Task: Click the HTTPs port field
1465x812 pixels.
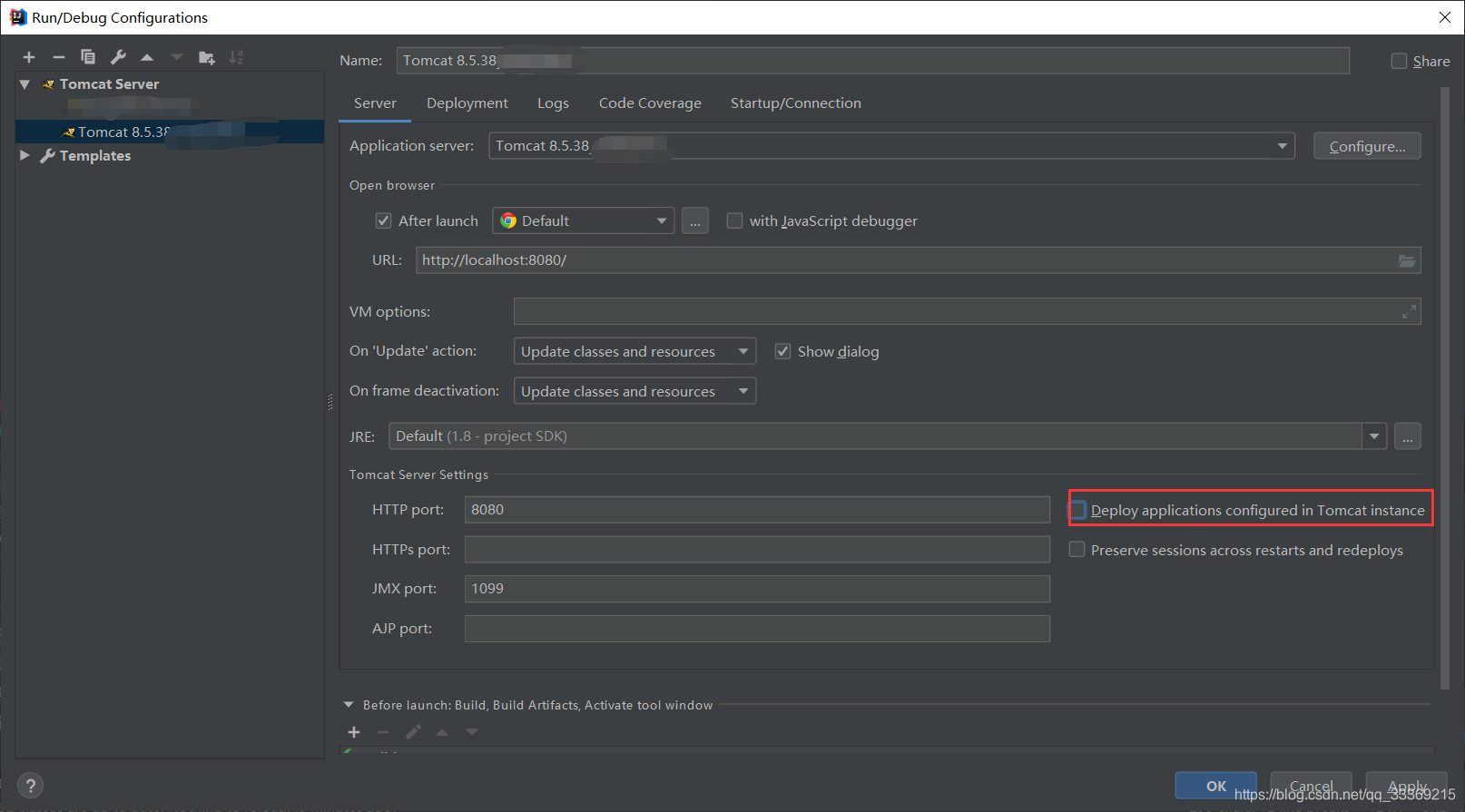Action: click(757, 550)
